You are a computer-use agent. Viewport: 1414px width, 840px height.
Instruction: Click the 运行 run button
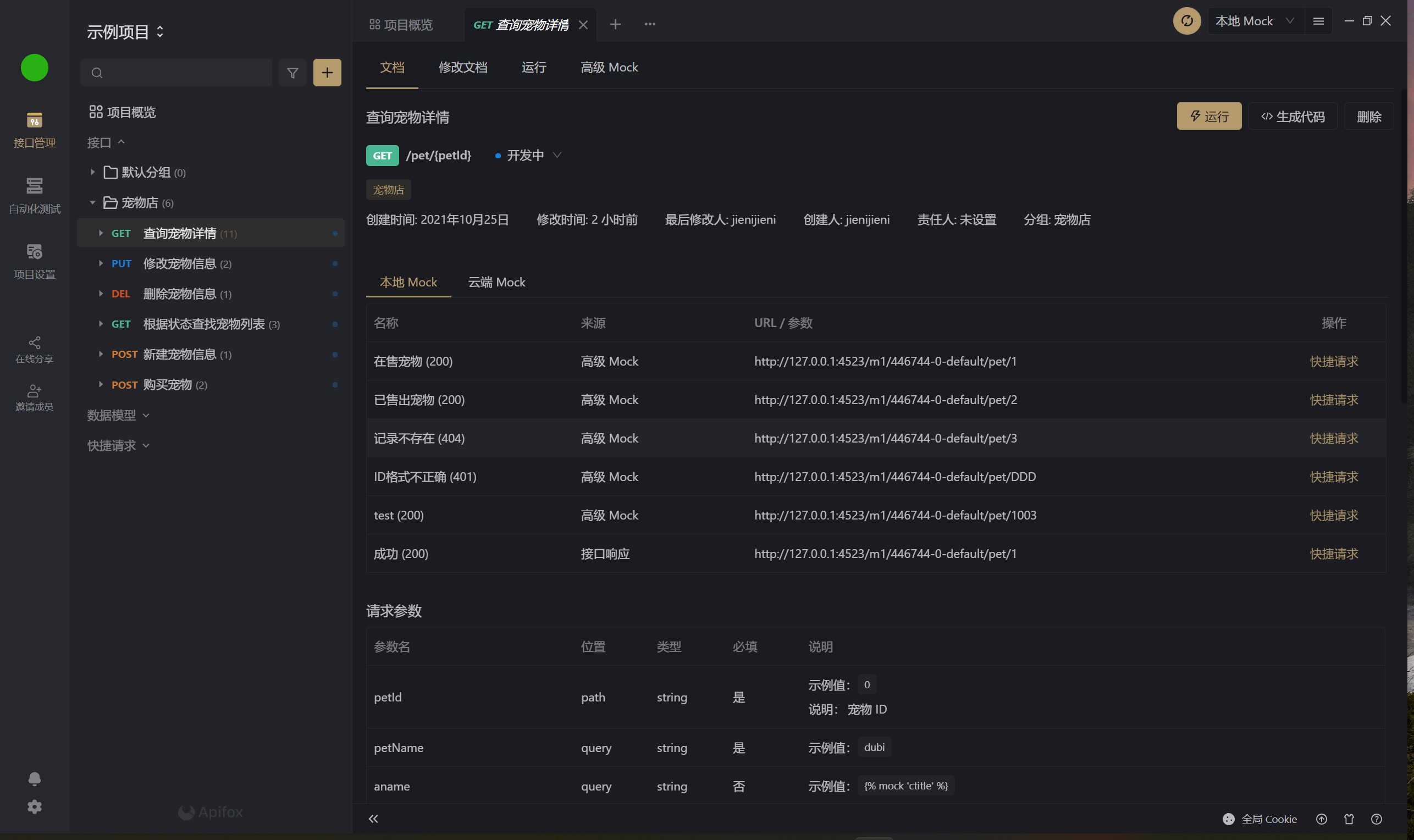[x=1208, y=116]
